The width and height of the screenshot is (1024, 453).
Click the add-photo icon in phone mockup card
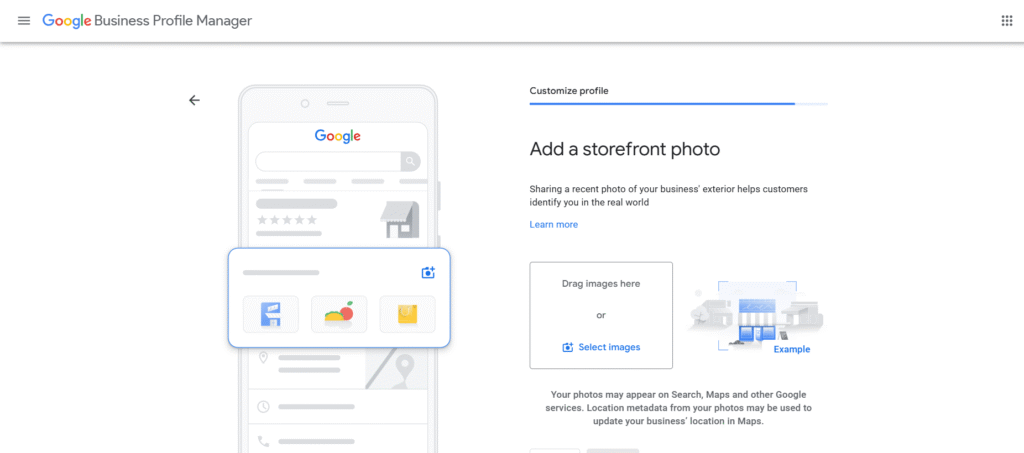click(428, 273)
